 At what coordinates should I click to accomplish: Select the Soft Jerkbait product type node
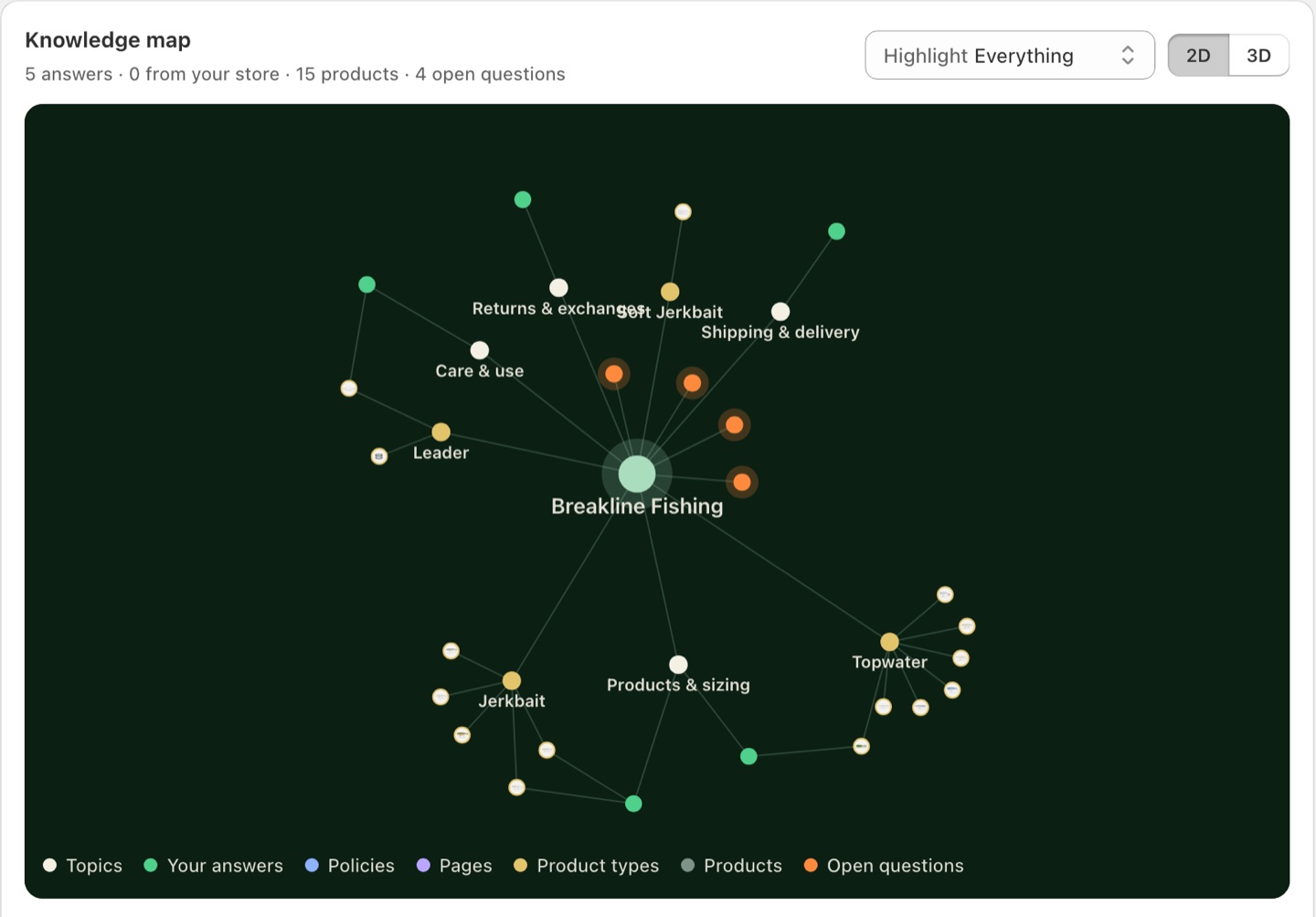670,292
